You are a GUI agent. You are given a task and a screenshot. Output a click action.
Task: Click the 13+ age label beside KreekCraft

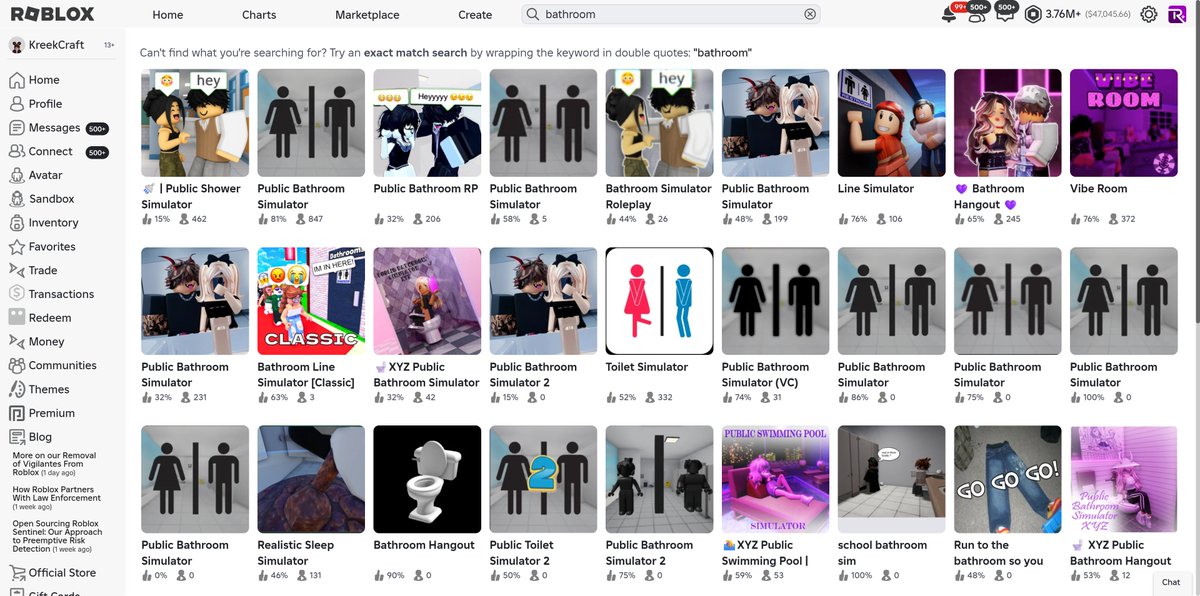109,45
